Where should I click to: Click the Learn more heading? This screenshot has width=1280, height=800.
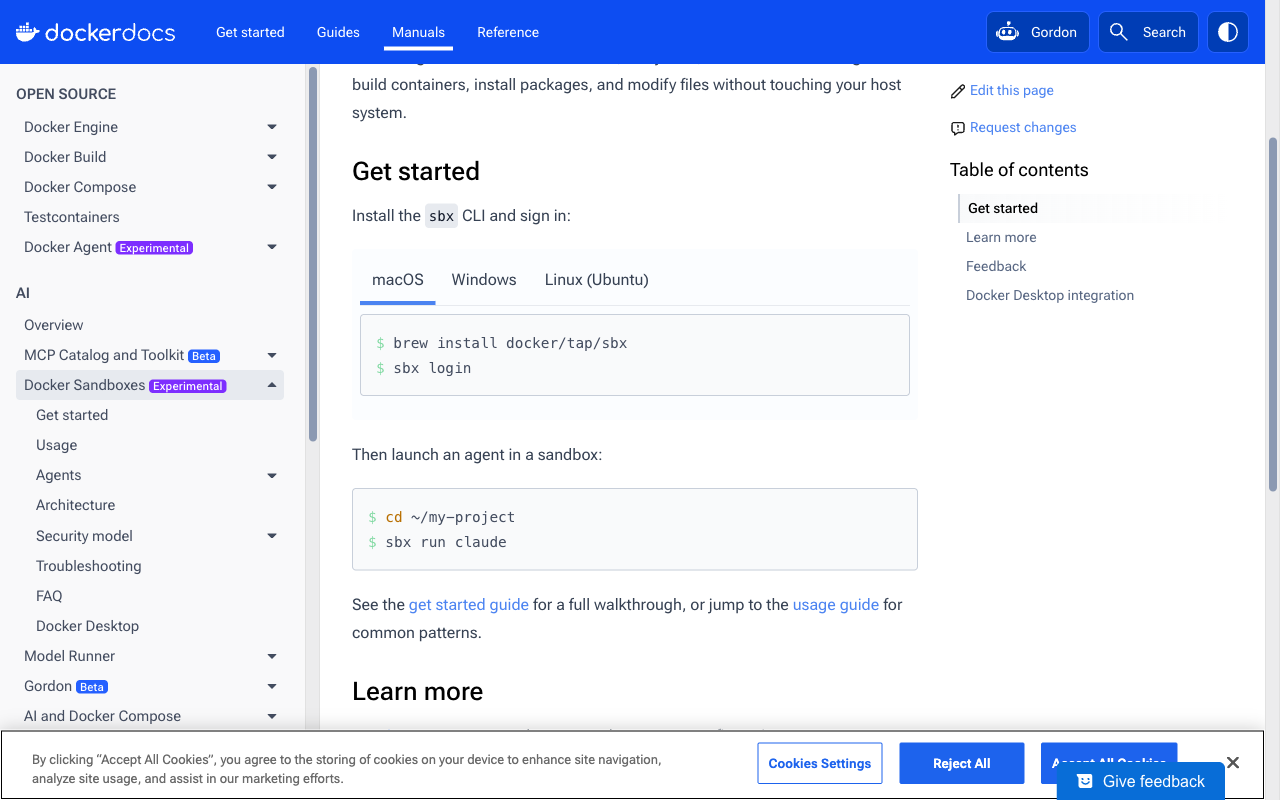click(x=417, y=691)
